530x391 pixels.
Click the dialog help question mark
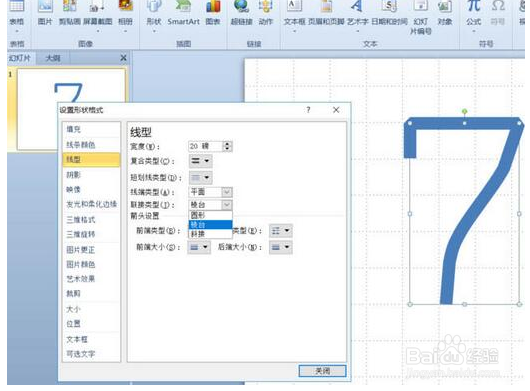(x=308, y=110)
